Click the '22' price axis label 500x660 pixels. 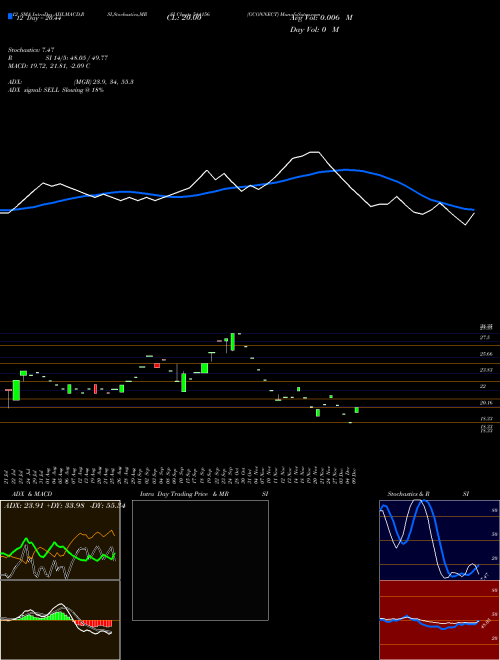pyautogui.click(x=483, y=386)
